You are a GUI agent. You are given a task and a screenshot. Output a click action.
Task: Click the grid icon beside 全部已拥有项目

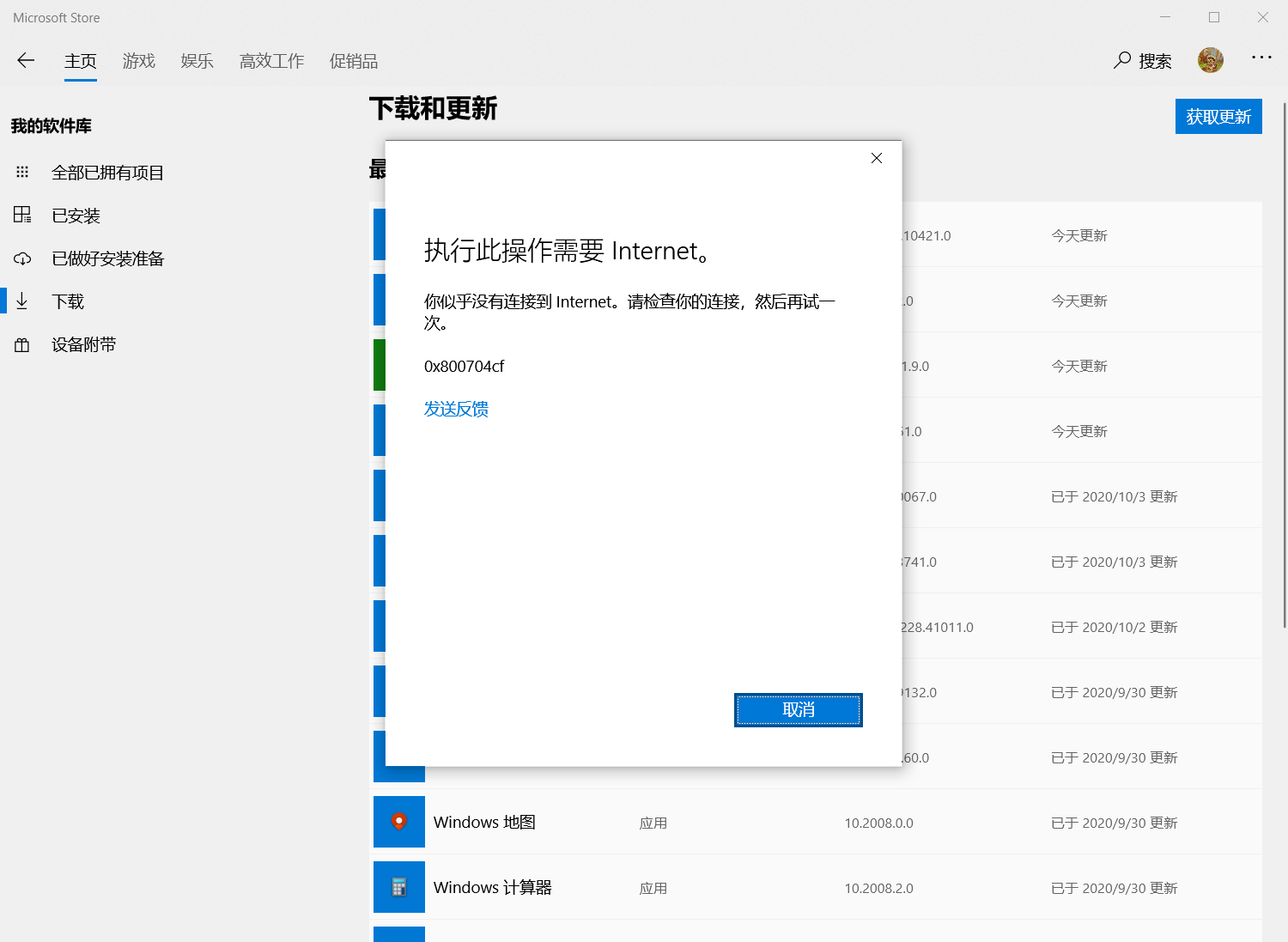pyautogui.click(x=22, y=173)
